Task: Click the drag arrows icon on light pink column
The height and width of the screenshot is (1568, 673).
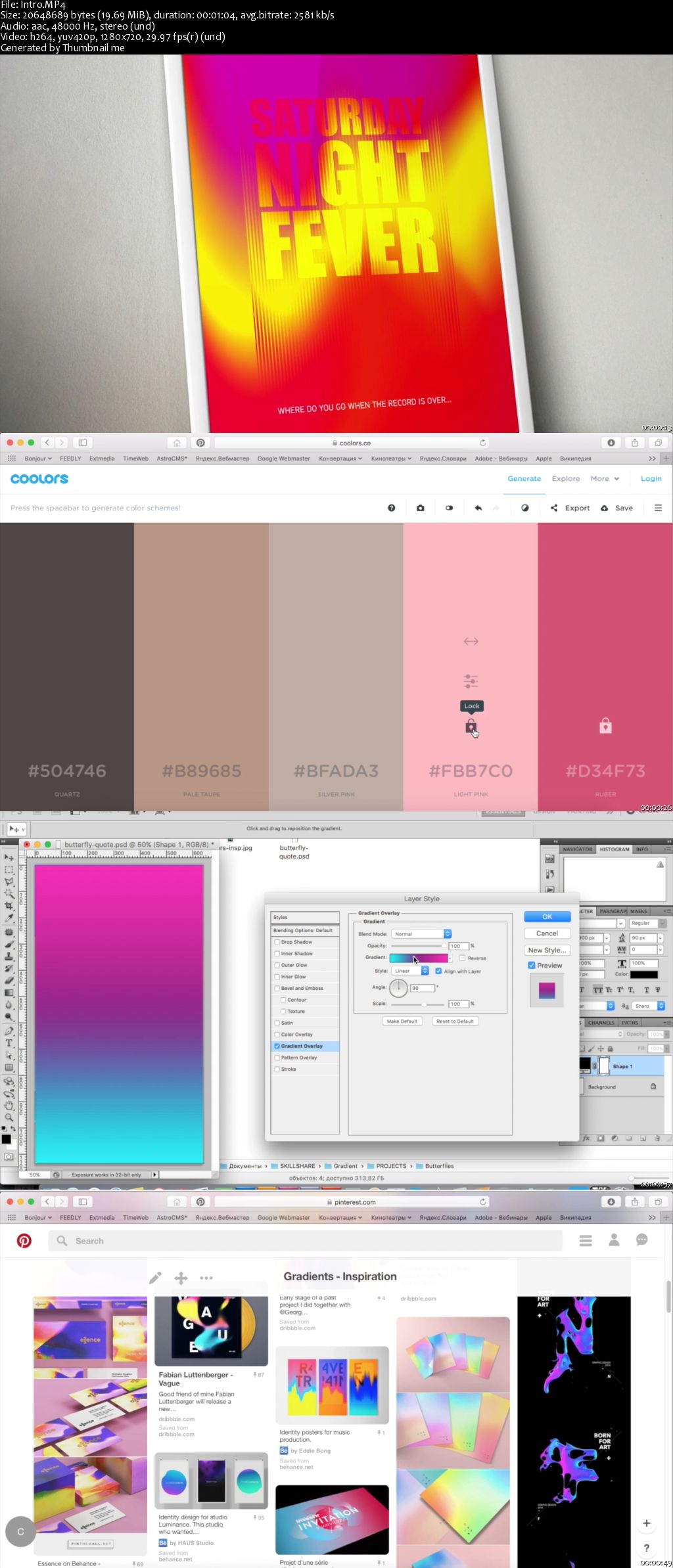Action: (x=471, y=641)
